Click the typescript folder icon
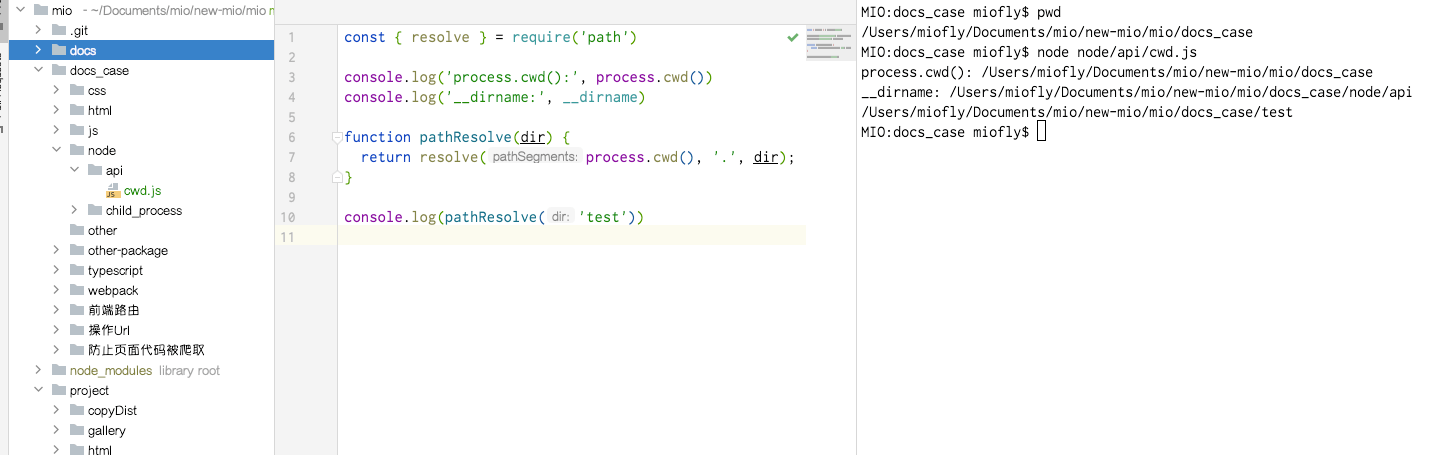This screenshot has height=455, width=1432. point(77,270)
